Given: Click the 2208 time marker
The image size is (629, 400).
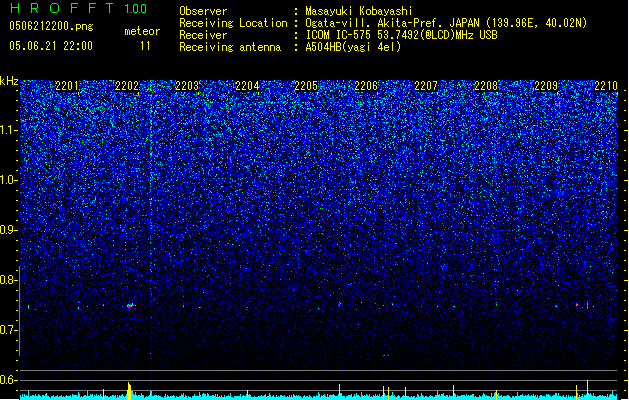Looking at the screenshot, I should click(x=486, y=86).
